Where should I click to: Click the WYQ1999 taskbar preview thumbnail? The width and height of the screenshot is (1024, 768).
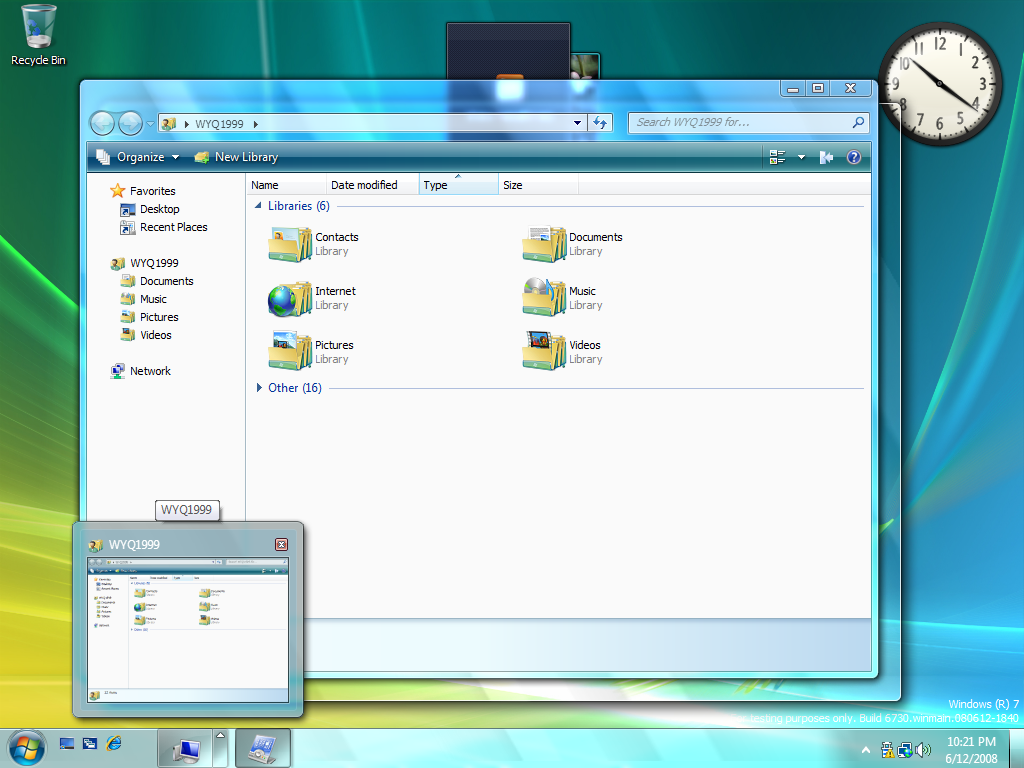tap(188, 630)
